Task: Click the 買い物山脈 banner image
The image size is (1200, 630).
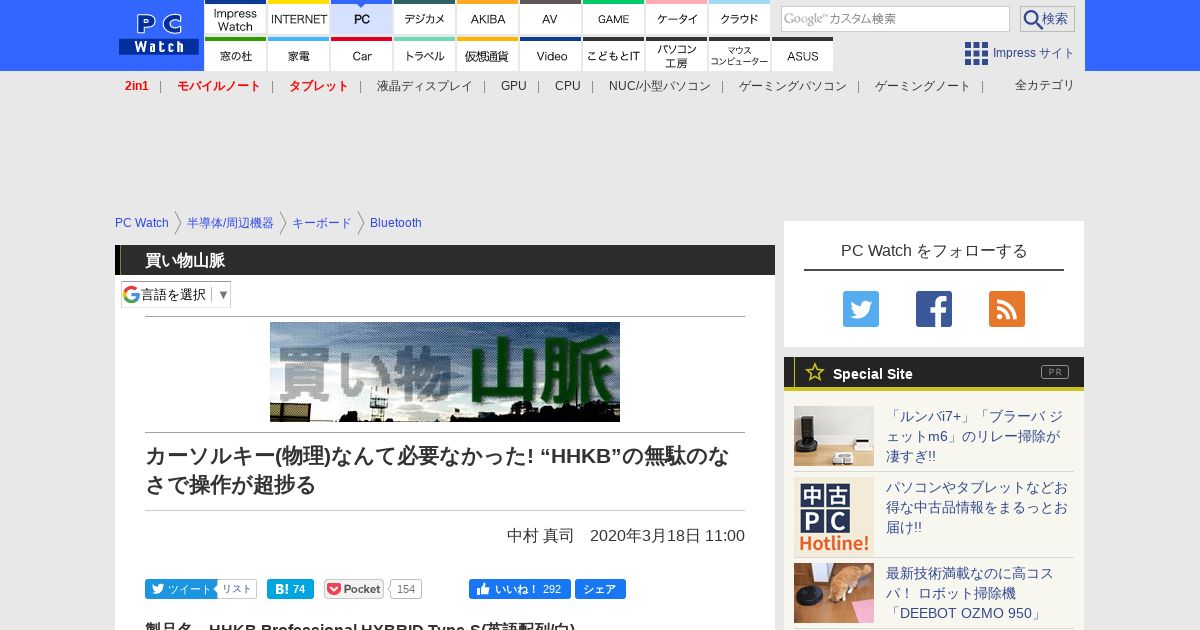Action: coord(445,372)
